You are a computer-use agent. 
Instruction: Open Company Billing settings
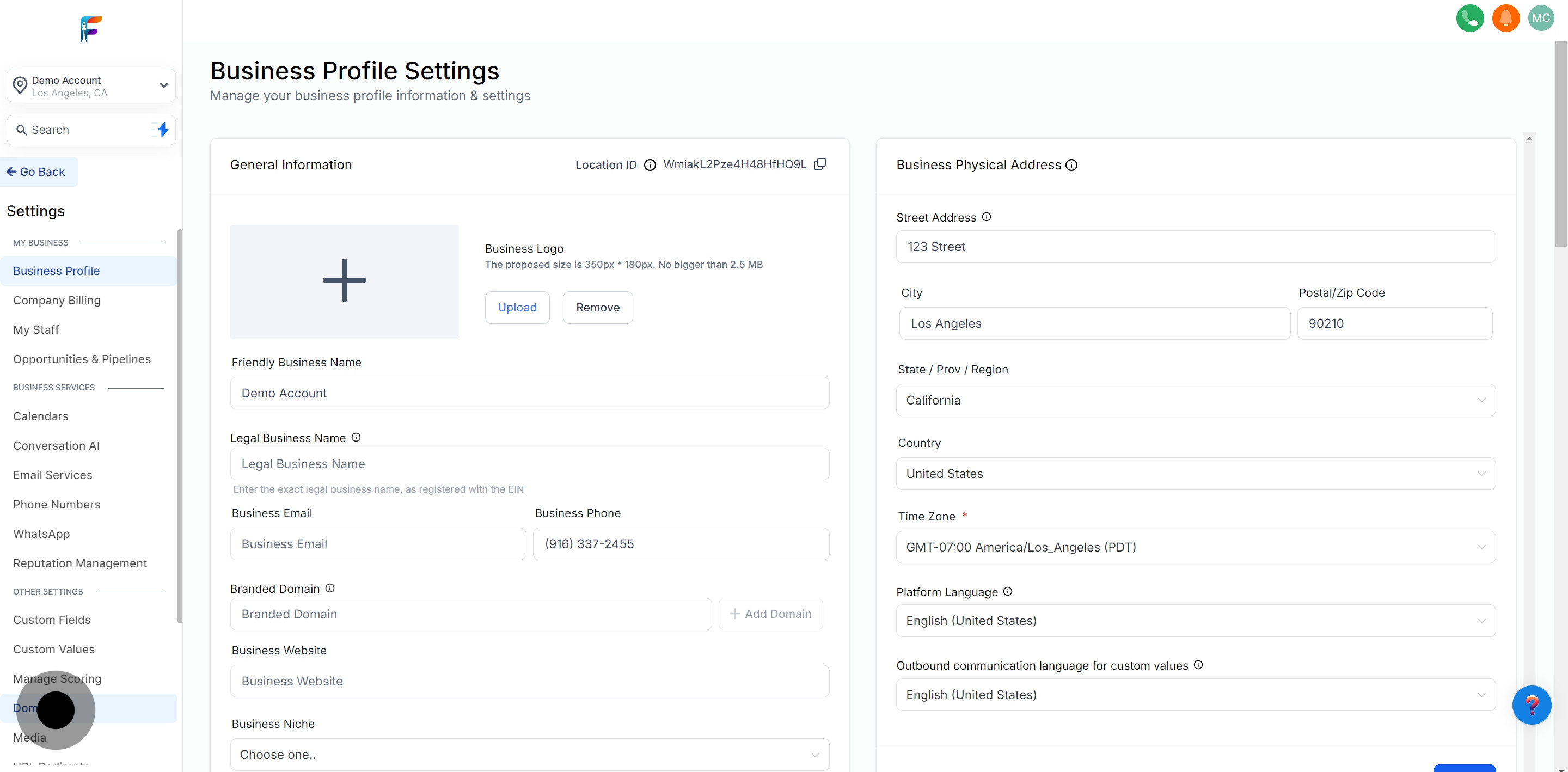click(57, 300)
